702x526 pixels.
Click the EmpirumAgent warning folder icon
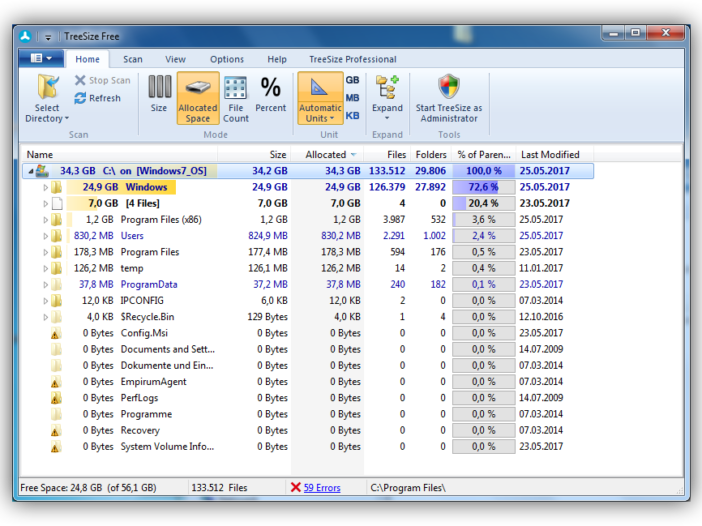pos(56,382)
